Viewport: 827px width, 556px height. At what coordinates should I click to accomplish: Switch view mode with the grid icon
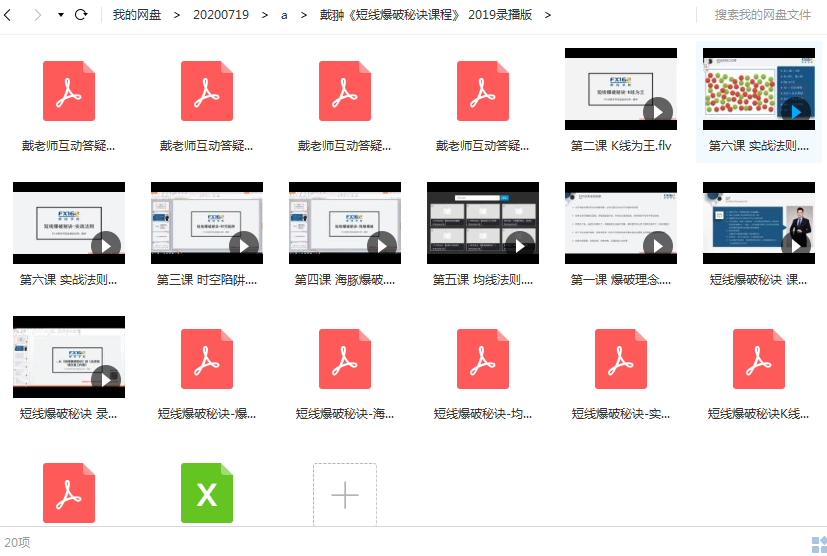click(x=819, y=544)
